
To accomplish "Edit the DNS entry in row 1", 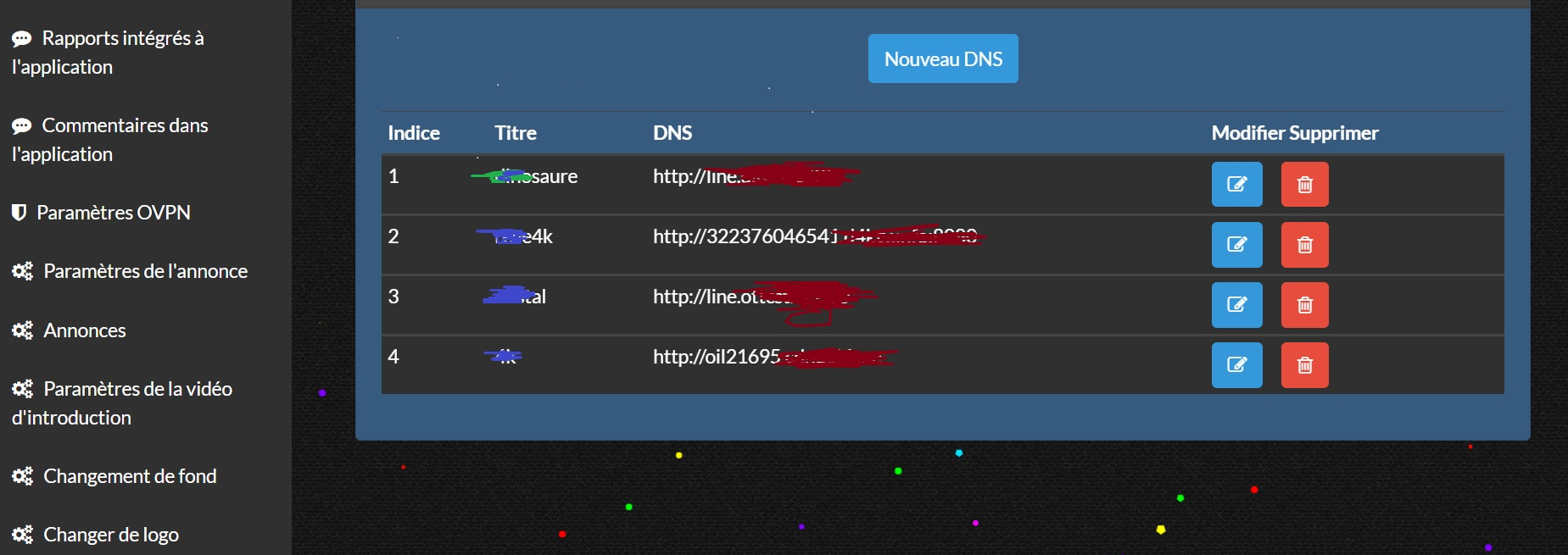I will (x=1236, y=185).
